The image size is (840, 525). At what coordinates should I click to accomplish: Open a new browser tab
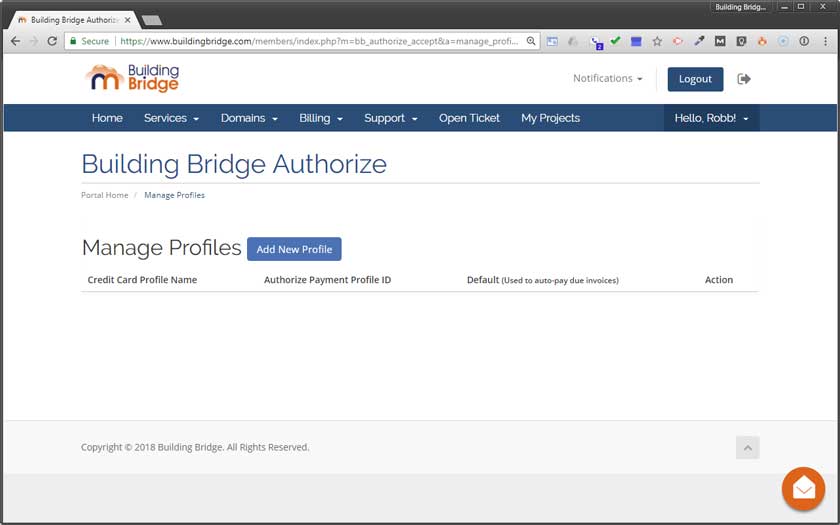(x=152, y=20)
